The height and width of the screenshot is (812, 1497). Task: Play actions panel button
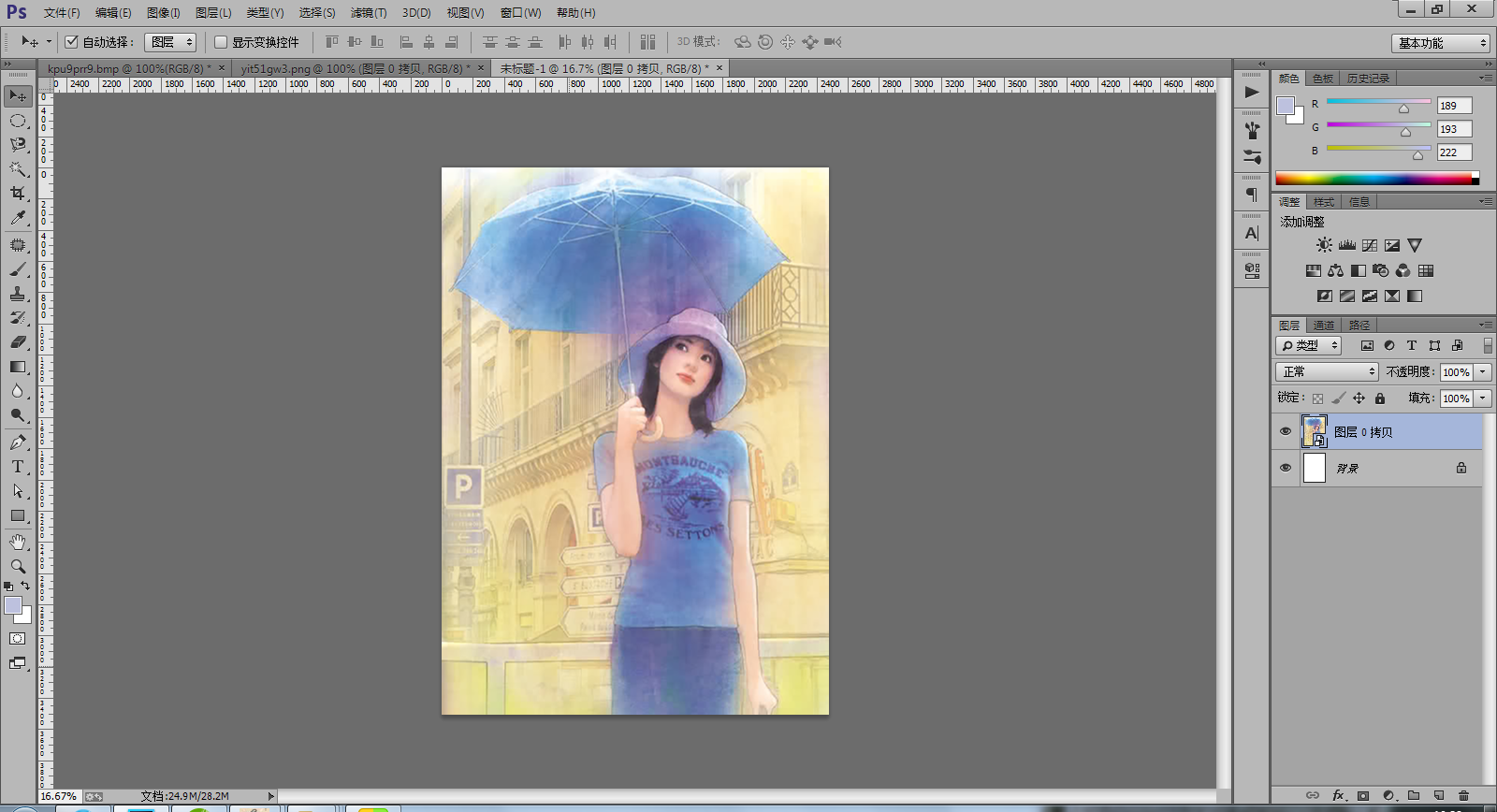(1252, 92)
